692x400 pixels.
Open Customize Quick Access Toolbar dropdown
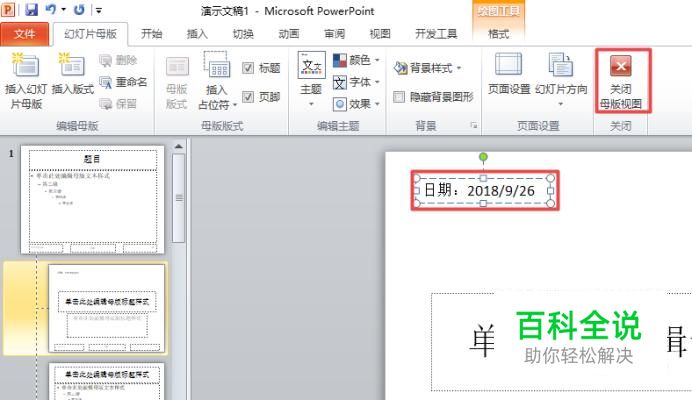(98, 10)
